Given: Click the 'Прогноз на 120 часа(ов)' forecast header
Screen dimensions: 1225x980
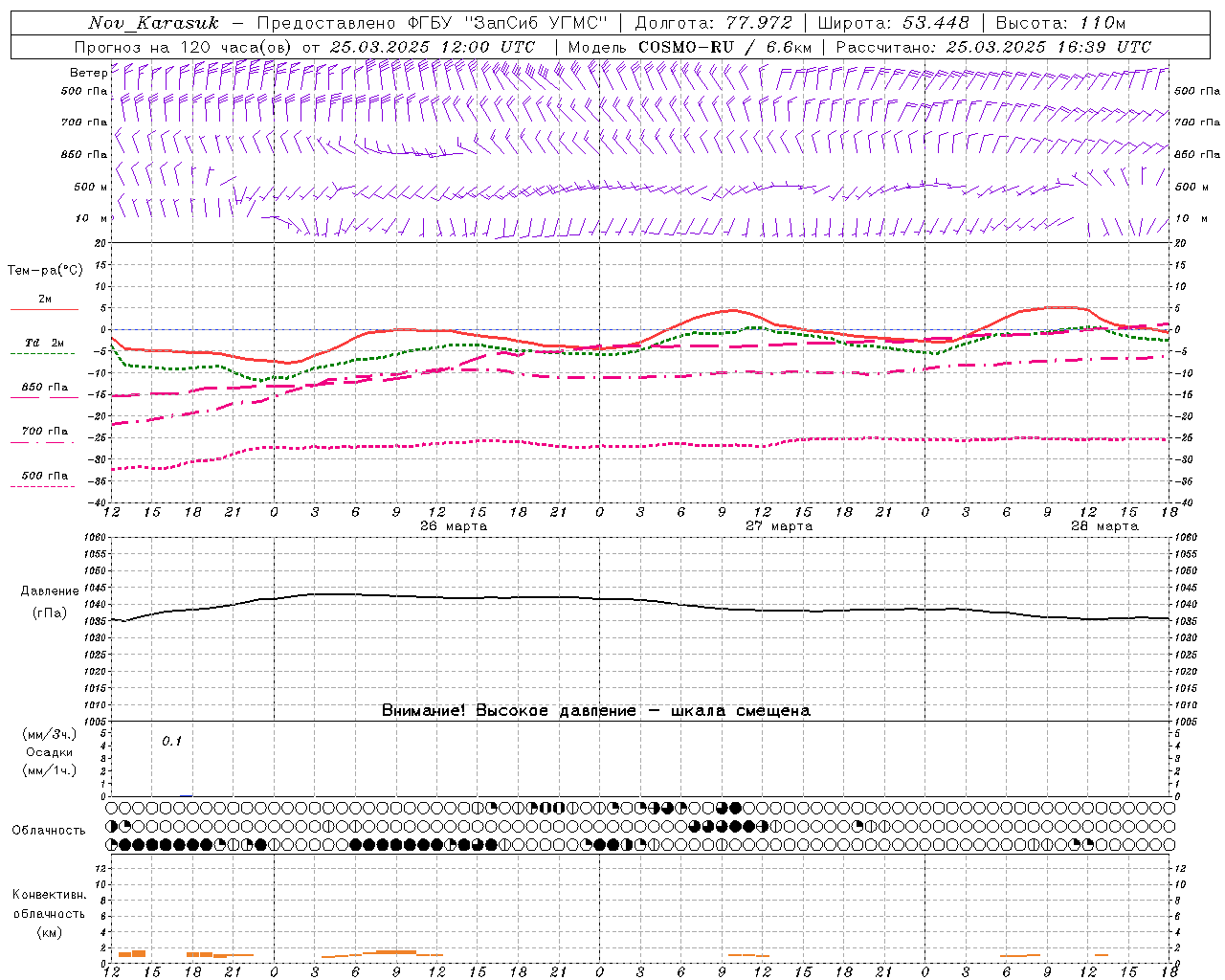Looking at the screenshot, I should [x=184, y=47].
